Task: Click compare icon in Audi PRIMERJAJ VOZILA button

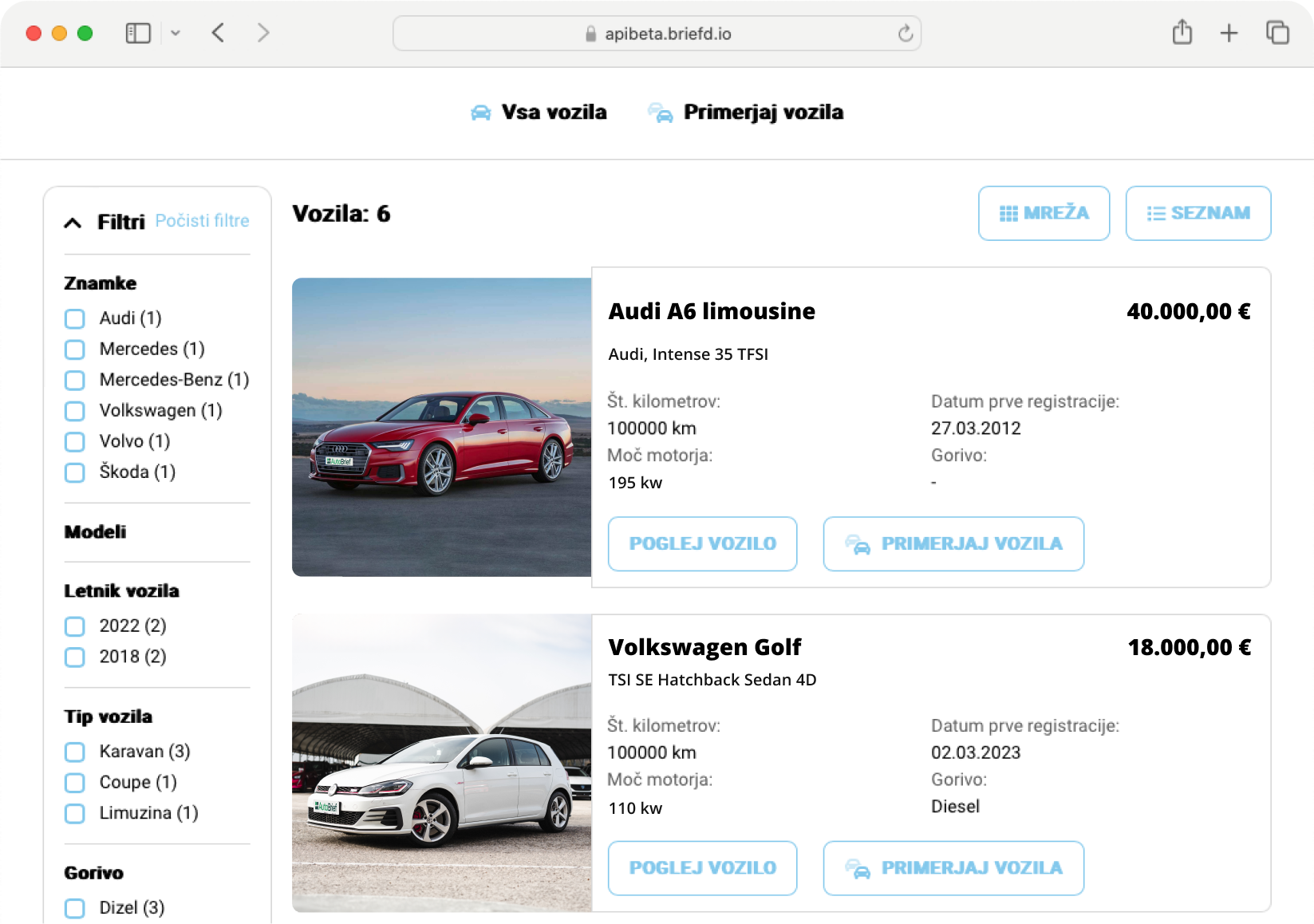Action: 858,544
